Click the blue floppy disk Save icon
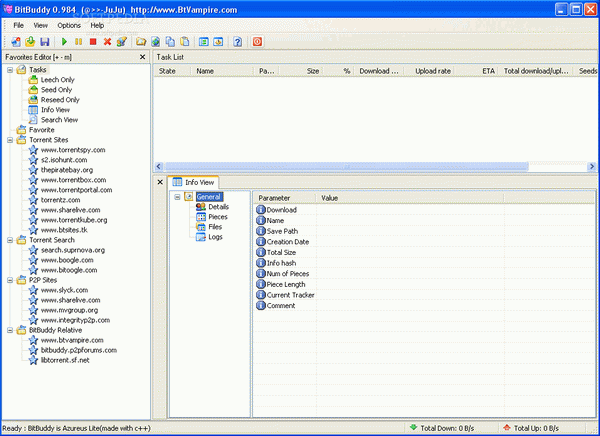 [x=45, y=42]
